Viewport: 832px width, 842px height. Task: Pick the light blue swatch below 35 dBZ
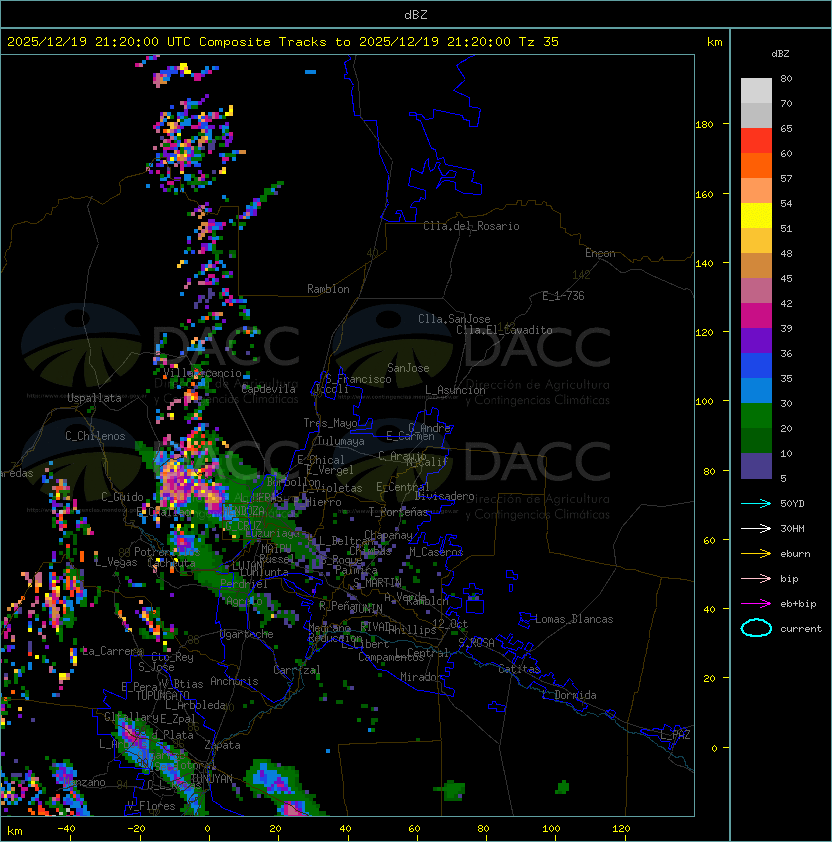coord(756,390)
